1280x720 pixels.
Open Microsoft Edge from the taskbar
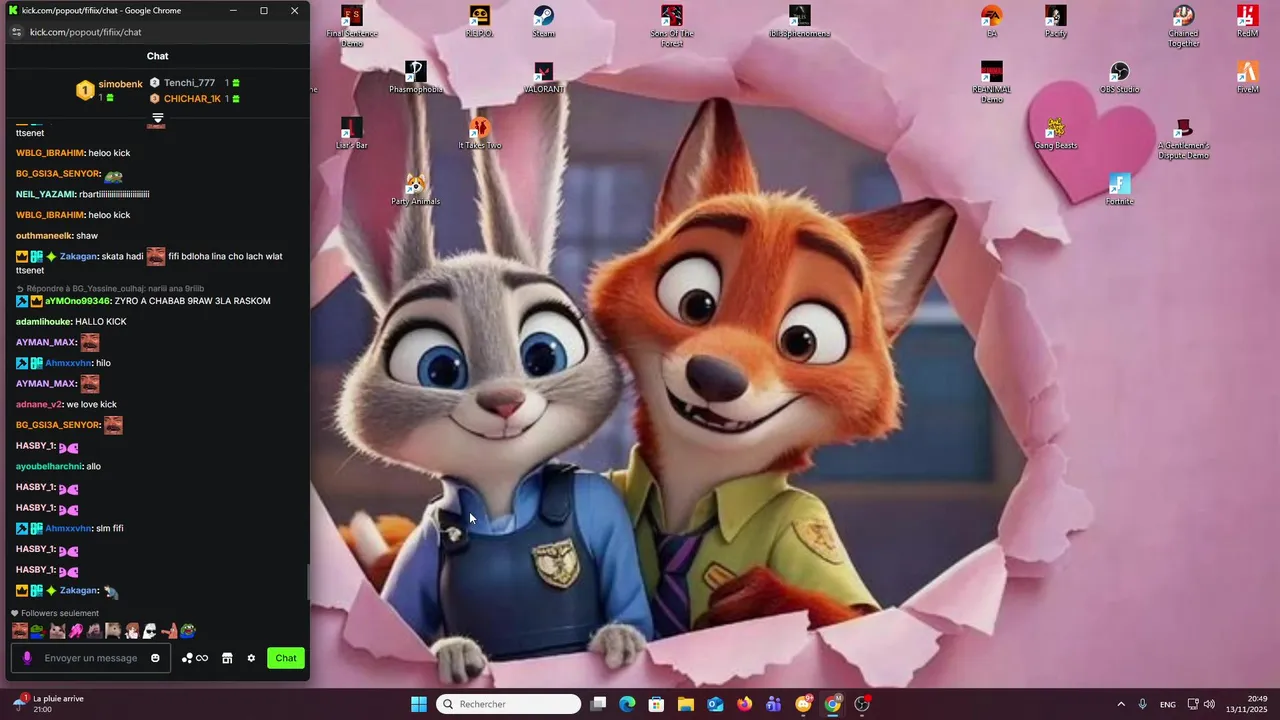pyautogui.click(x=627, y=704)
